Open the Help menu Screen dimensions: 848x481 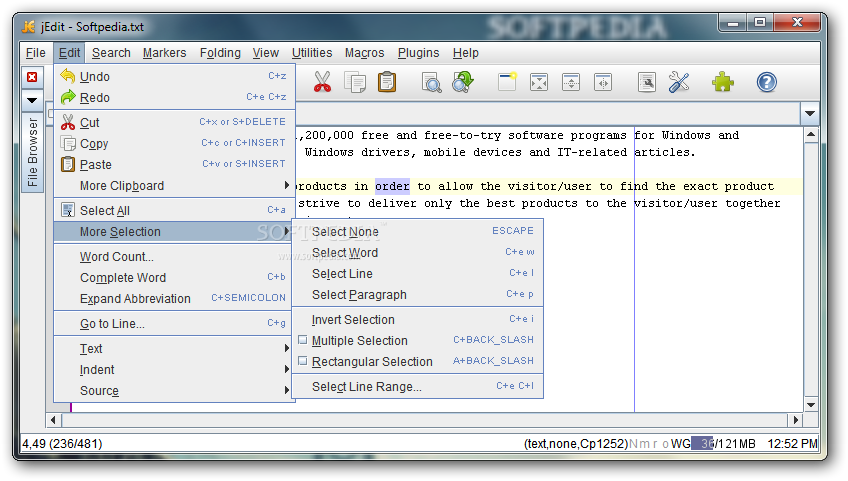click(x=466, y=53)
